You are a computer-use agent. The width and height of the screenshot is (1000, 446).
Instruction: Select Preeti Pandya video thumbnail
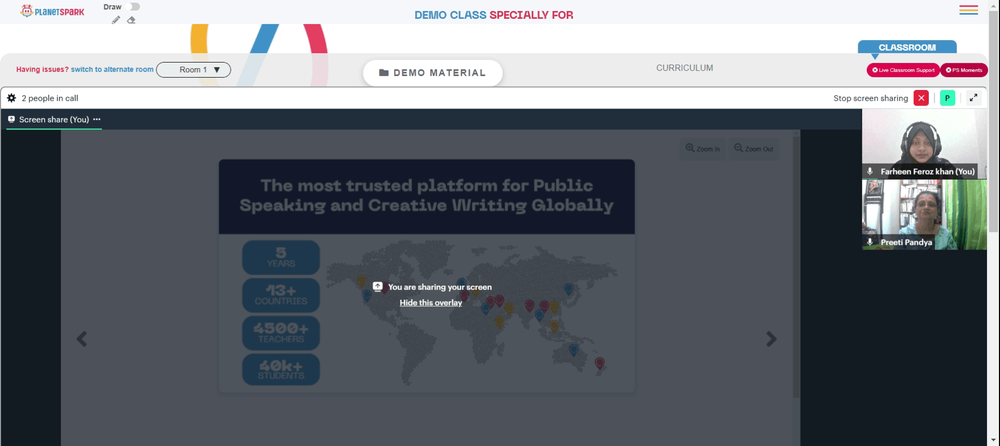(x=924, y=214)
